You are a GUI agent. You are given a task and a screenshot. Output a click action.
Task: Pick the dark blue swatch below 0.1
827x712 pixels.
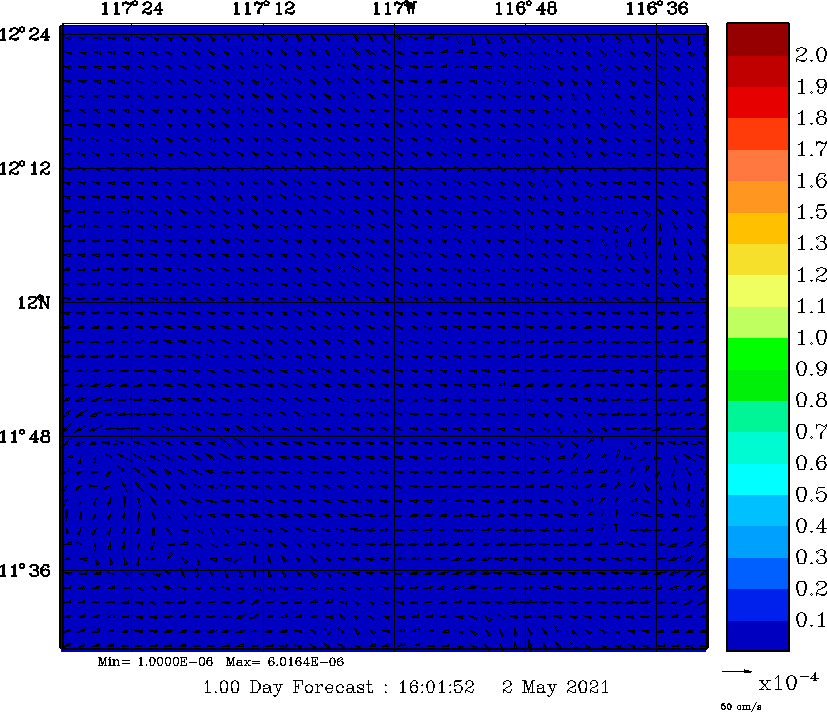pos(758,636)
